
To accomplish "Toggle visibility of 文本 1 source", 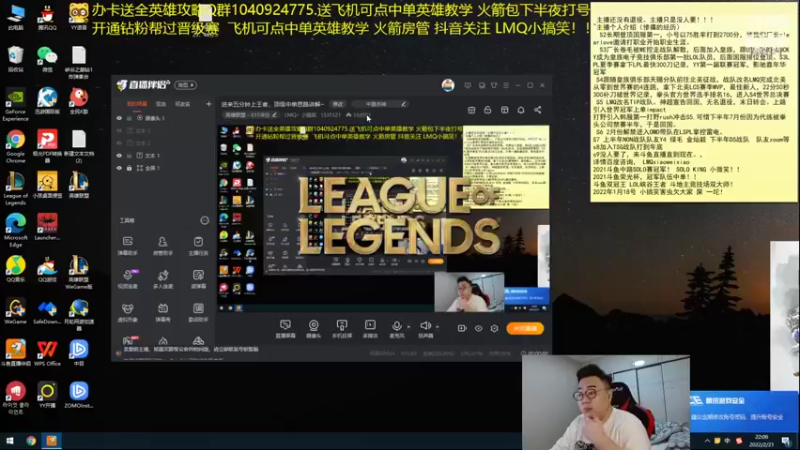I will [119, 156].
